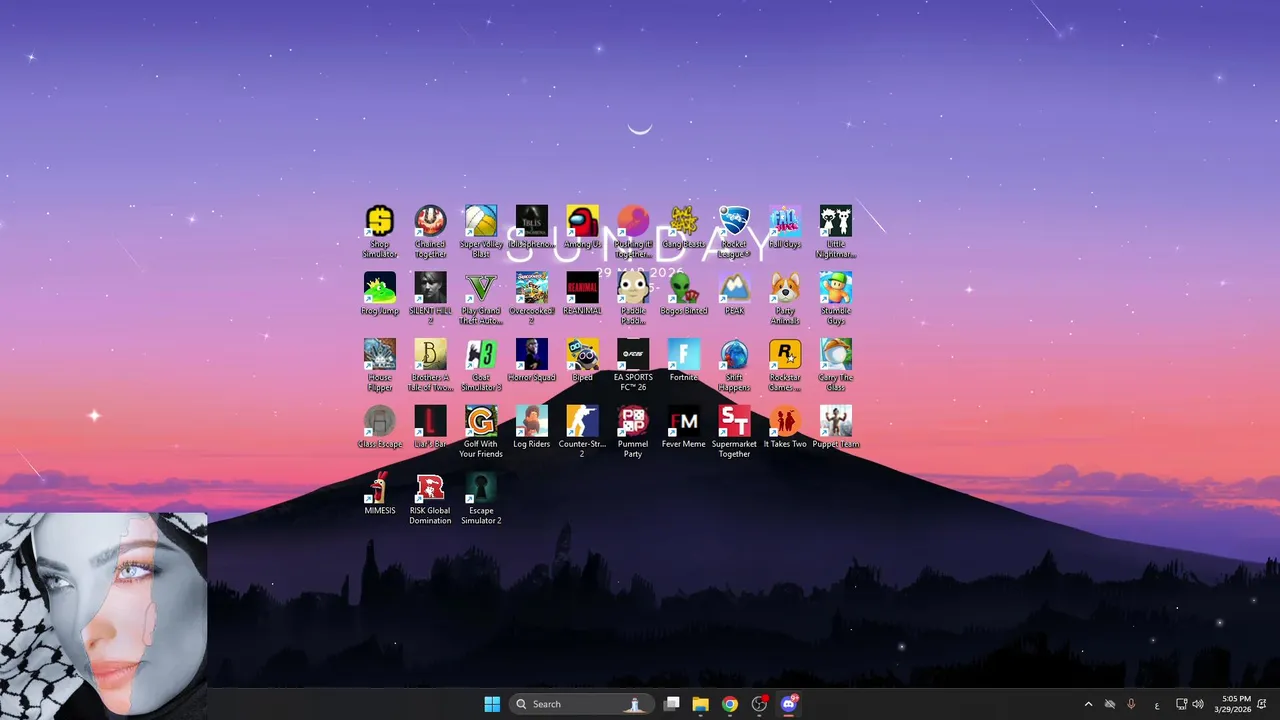Click the Brothers A Tale of Two shortcut
The width and height of the screenshot is (1280, 720).
coord(430,366)
